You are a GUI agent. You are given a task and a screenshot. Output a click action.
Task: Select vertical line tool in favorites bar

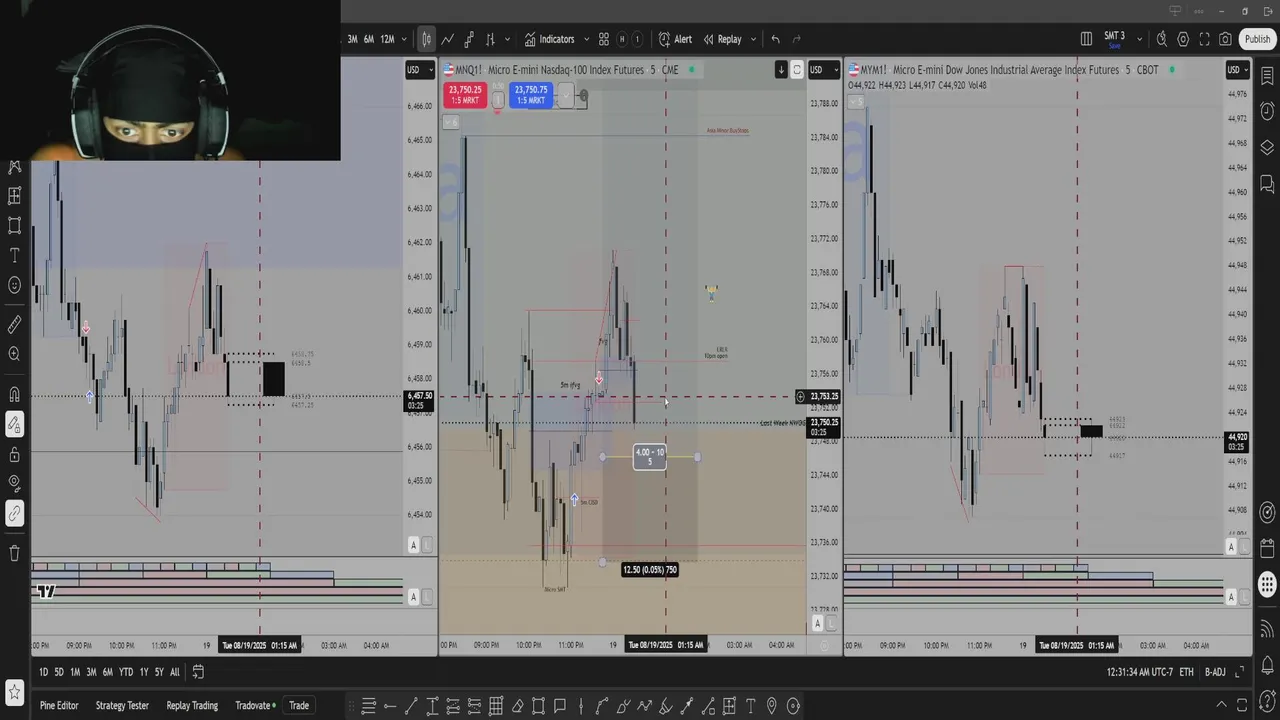(x=580, y=706)
